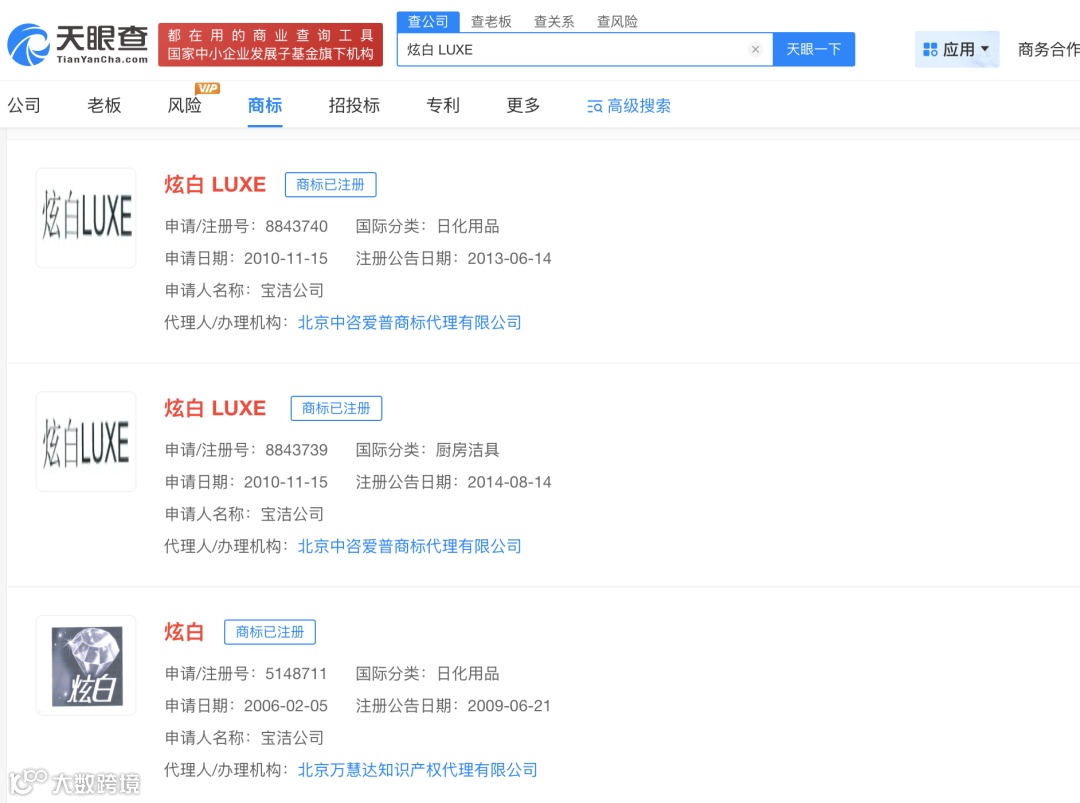The height and width of the screenshot is (803, 1080).
Task: Switch to the 商标 results tab
Action: point(265,105)
